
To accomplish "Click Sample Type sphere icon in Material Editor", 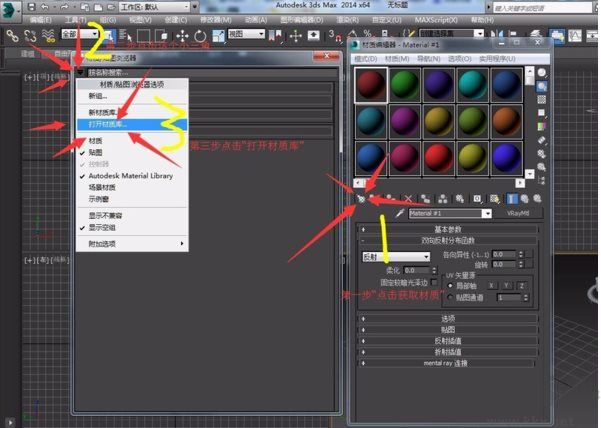I will 542,73.
